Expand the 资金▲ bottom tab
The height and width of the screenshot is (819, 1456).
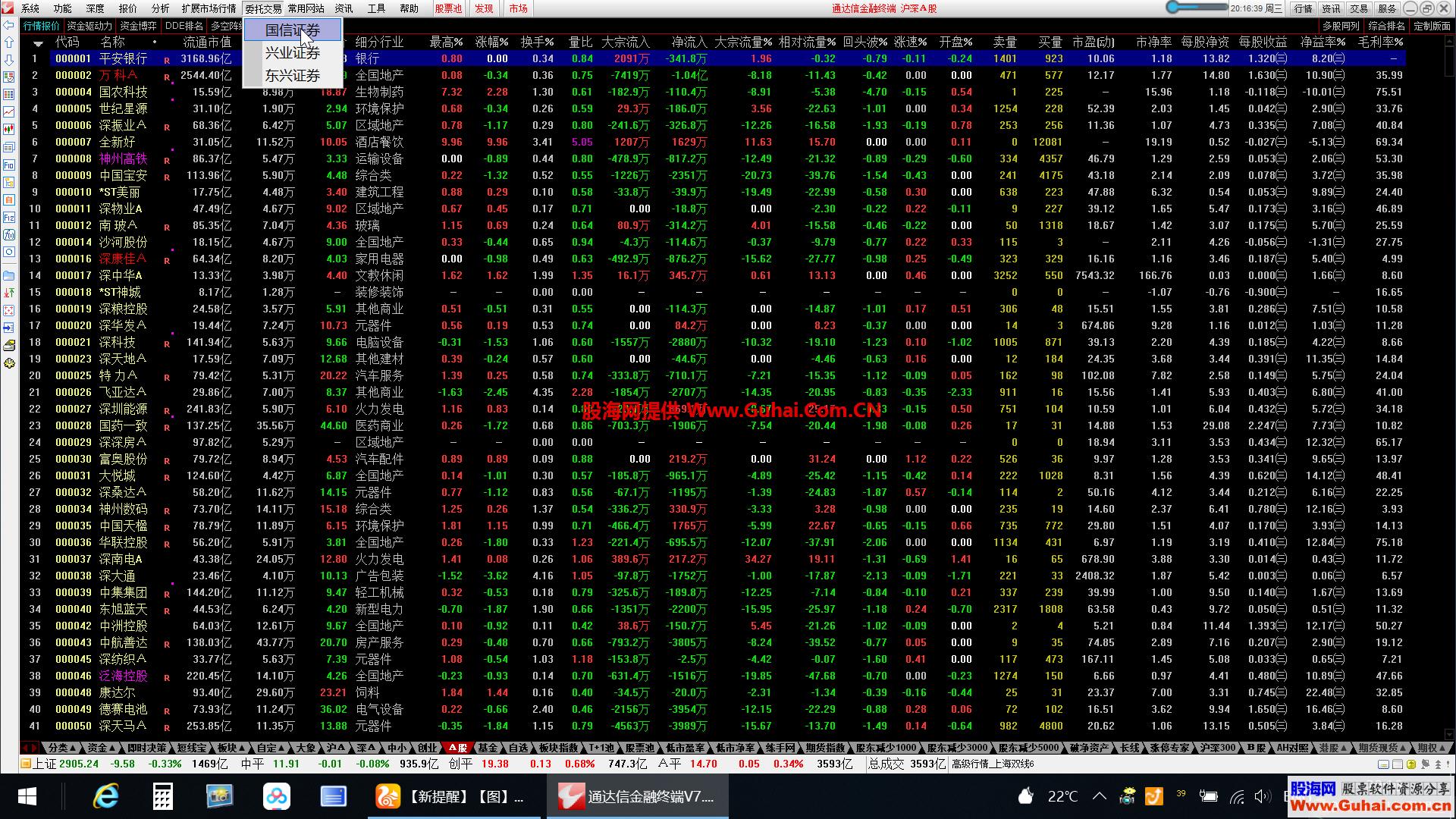click(101, 748)
